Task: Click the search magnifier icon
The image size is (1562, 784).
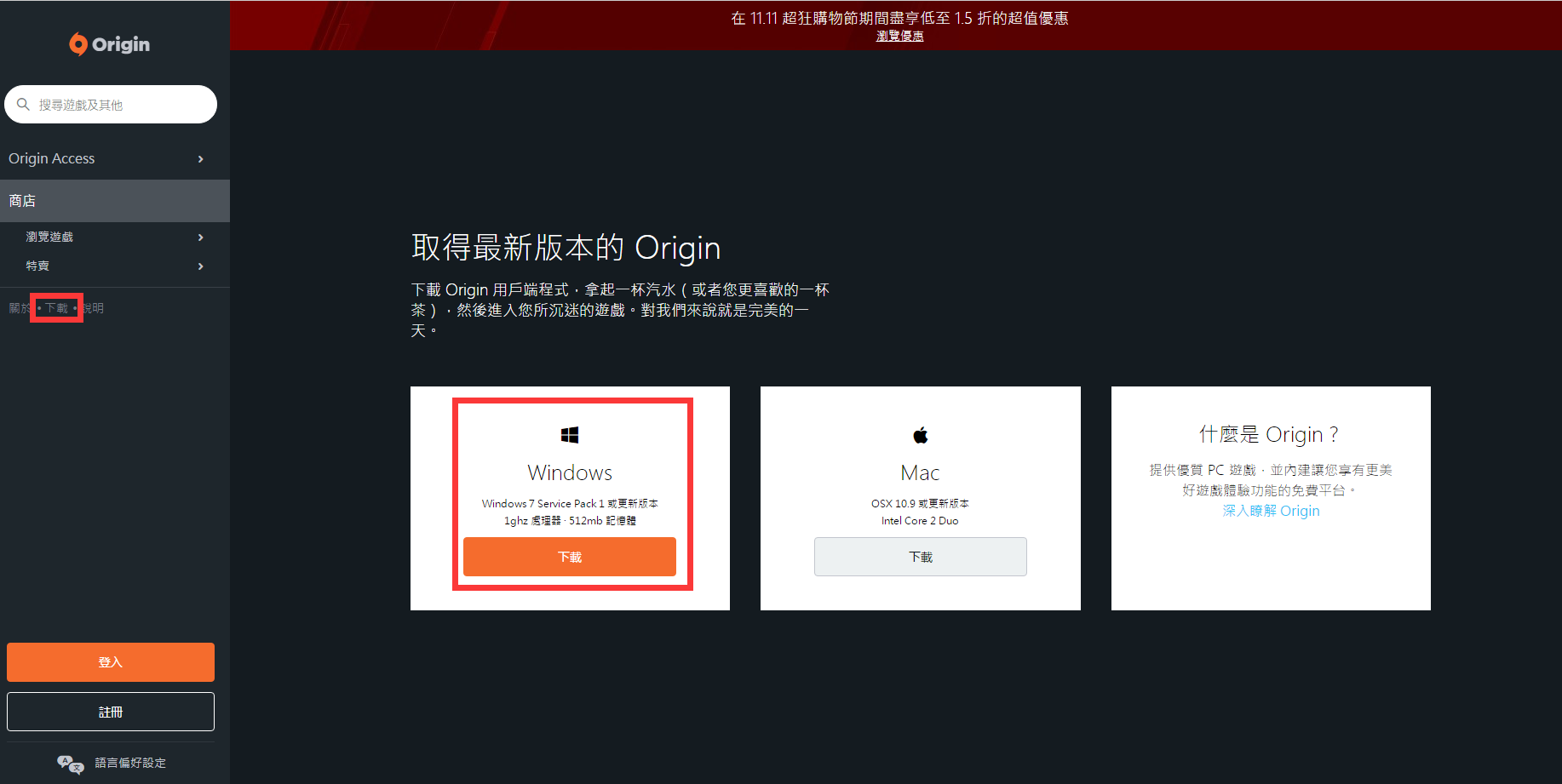Action: pos(23,105)
